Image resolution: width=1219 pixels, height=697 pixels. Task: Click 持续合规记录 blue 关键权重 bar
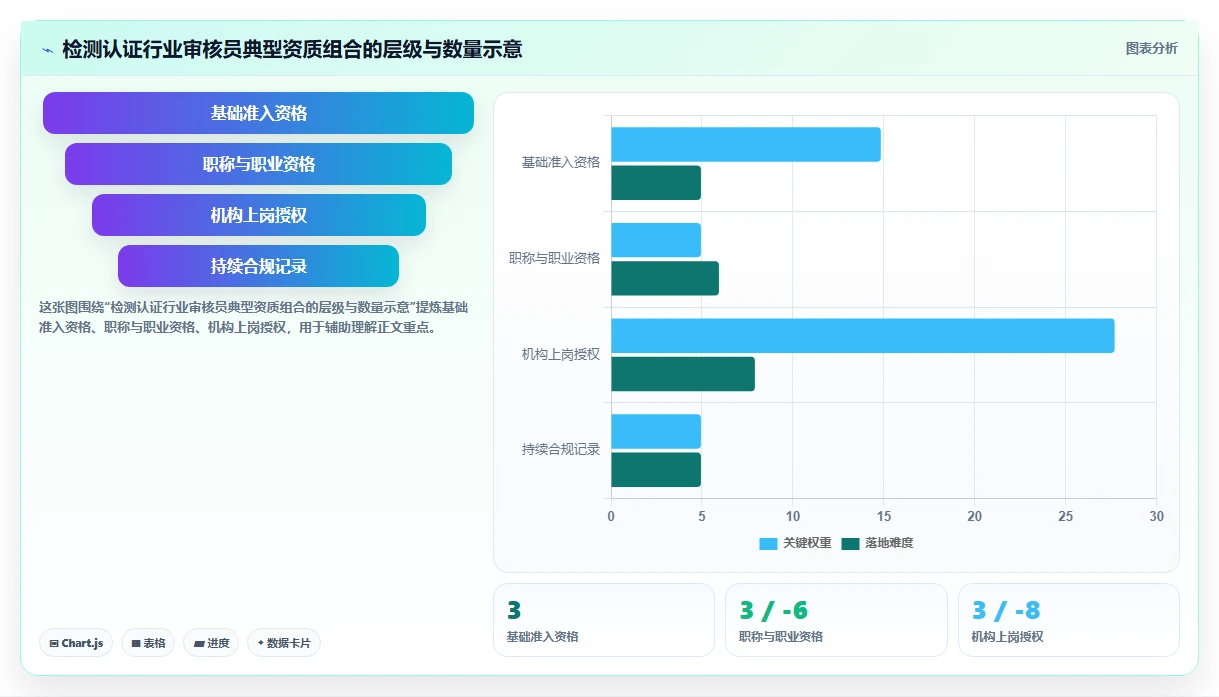click(x=656, y=431)
